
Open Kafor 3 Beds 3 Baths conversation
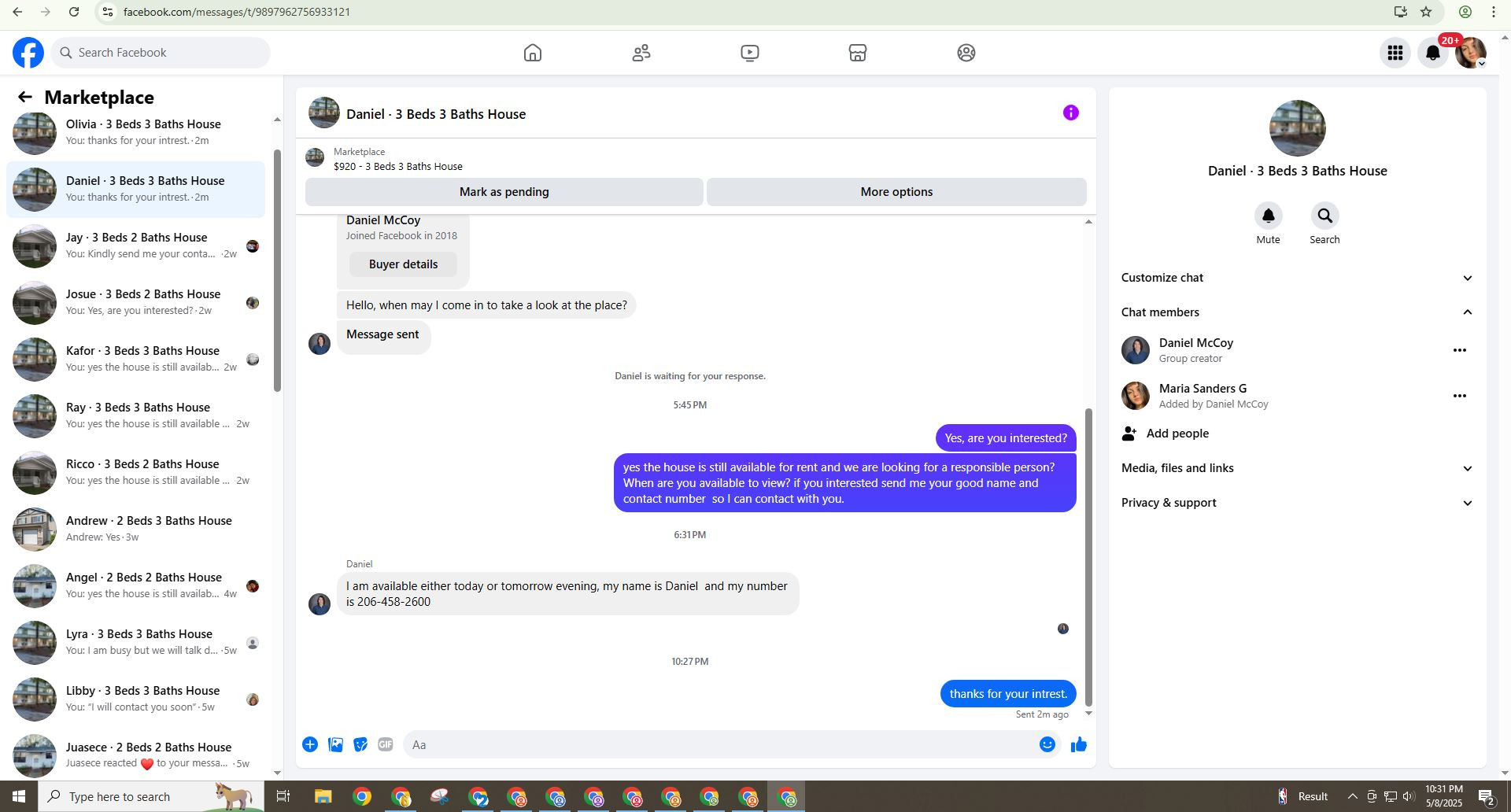coord(135,359)
